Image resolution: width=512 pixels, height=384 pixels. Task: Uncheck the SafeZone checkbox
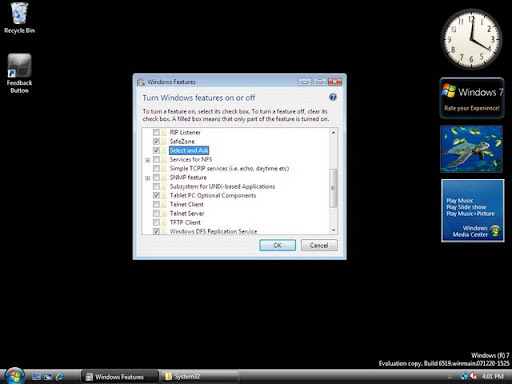[156, 141]
